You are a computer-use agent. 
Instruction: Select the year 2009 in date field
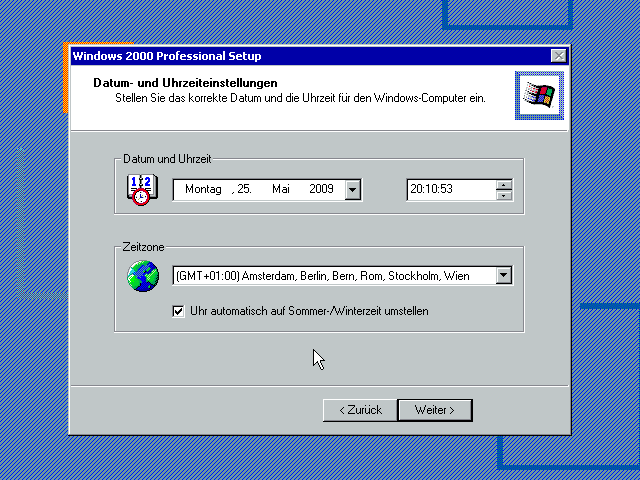pyautogui.click(x=321, y=189)
